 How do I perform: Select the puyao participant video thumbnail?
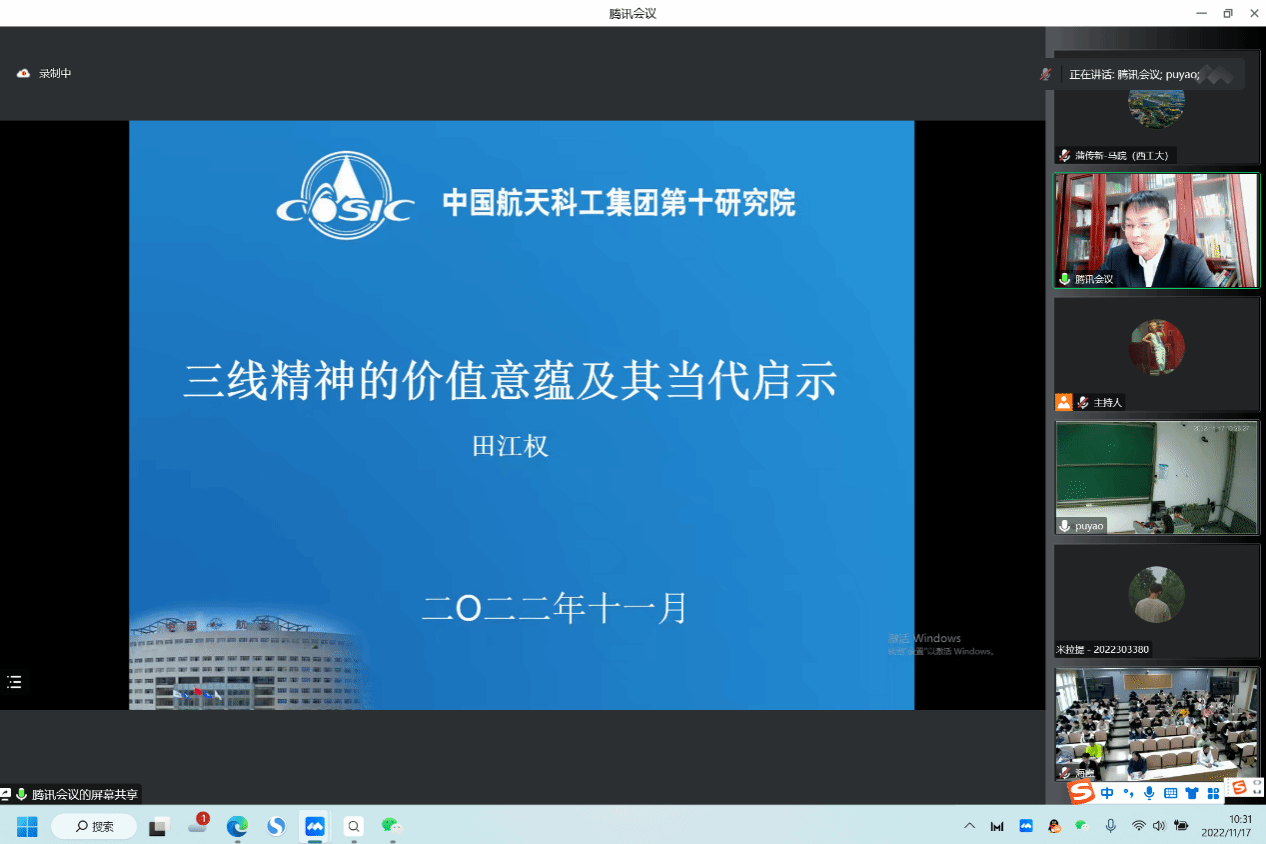pos(1157,477)
